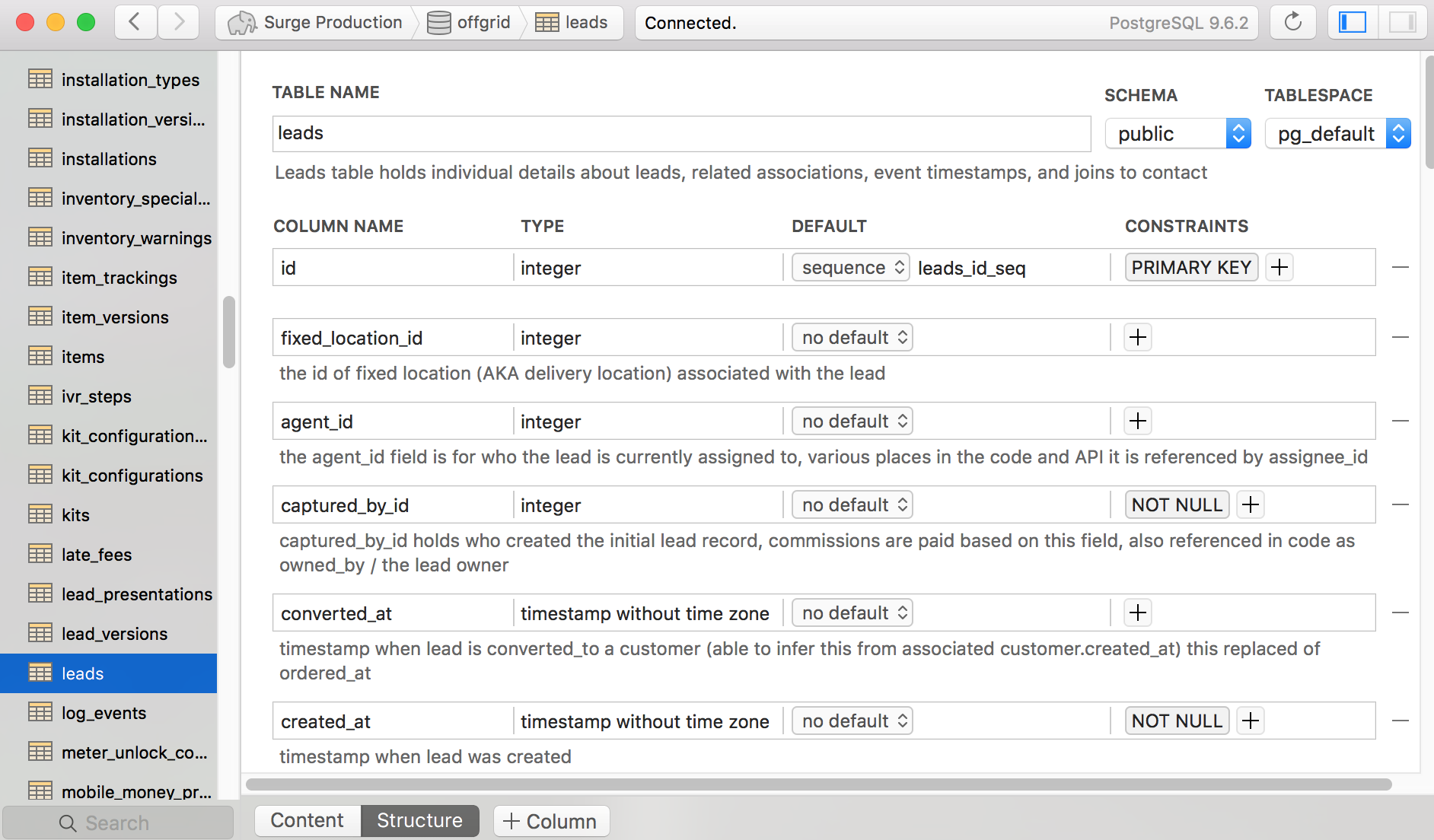Select the ivr_steps table
The width and height of the screenshot is (1434, 840).
109,396
